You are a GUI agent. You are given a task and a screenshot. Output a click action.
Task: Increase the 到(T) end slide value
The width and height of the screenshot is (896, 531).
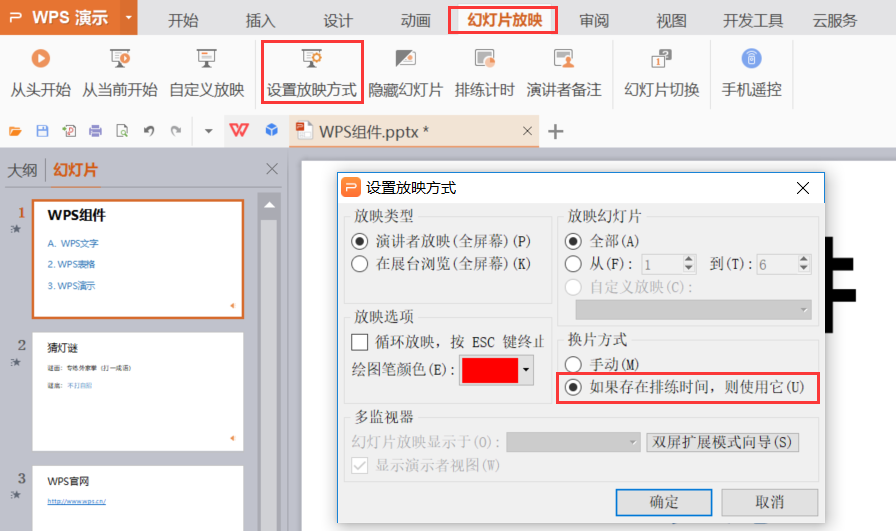(x=804, y=259)
